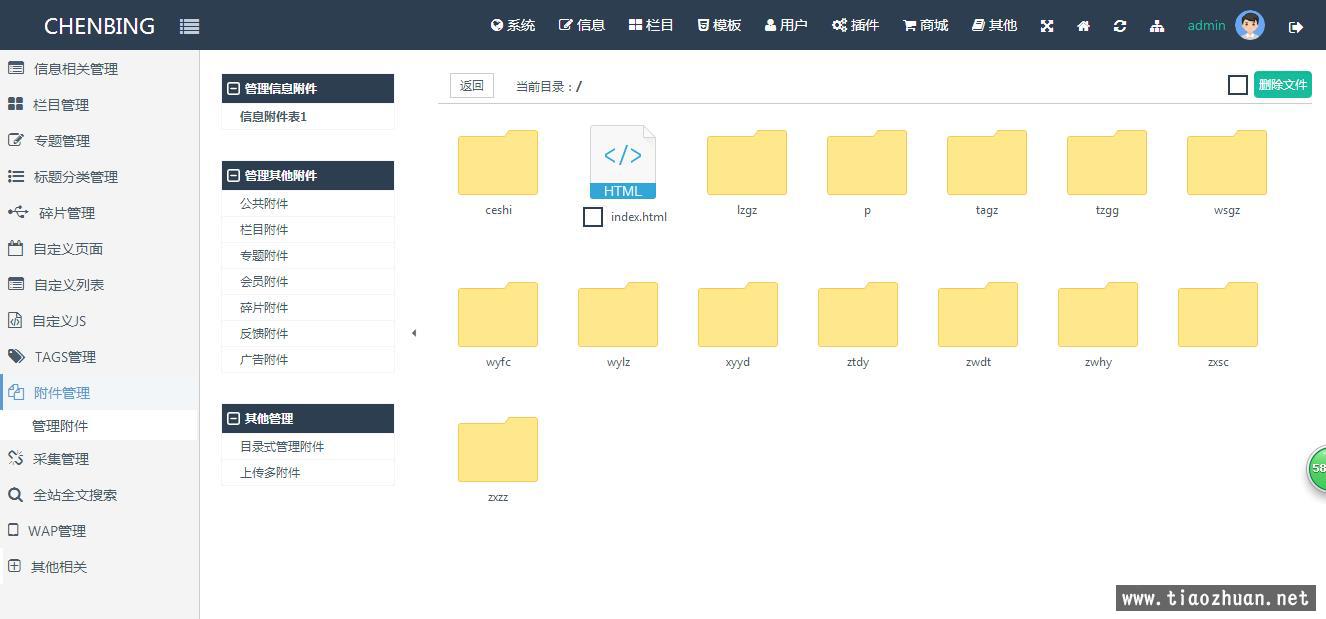Go to home via the house icon
This screenshot has height=619, width=1326.
(x=1083, y=26)
